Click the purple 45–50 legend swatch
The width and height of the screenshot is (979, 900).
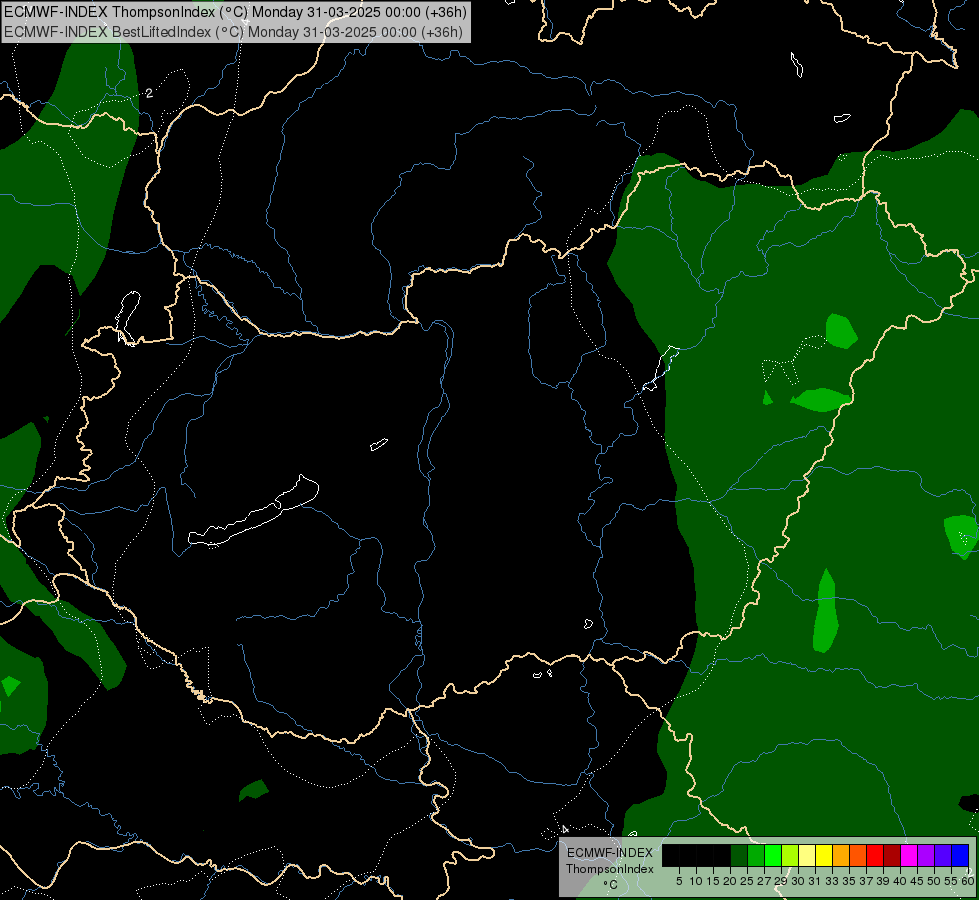coord(926,855)
